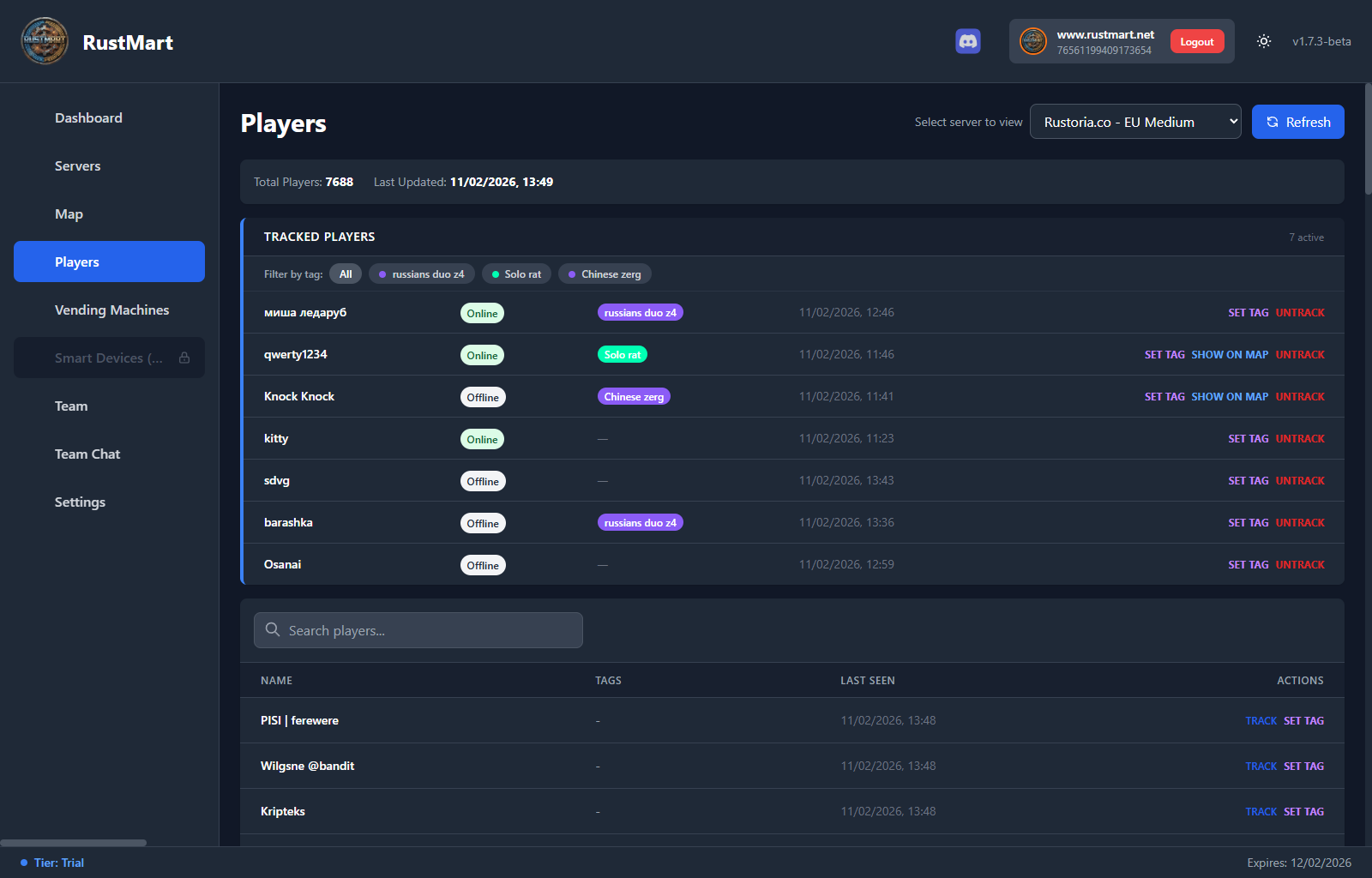Click the russians duo z4 tag on barashka
This screenshot has height=878, width=1372.
pyautogui.click(x=640, y=522)
